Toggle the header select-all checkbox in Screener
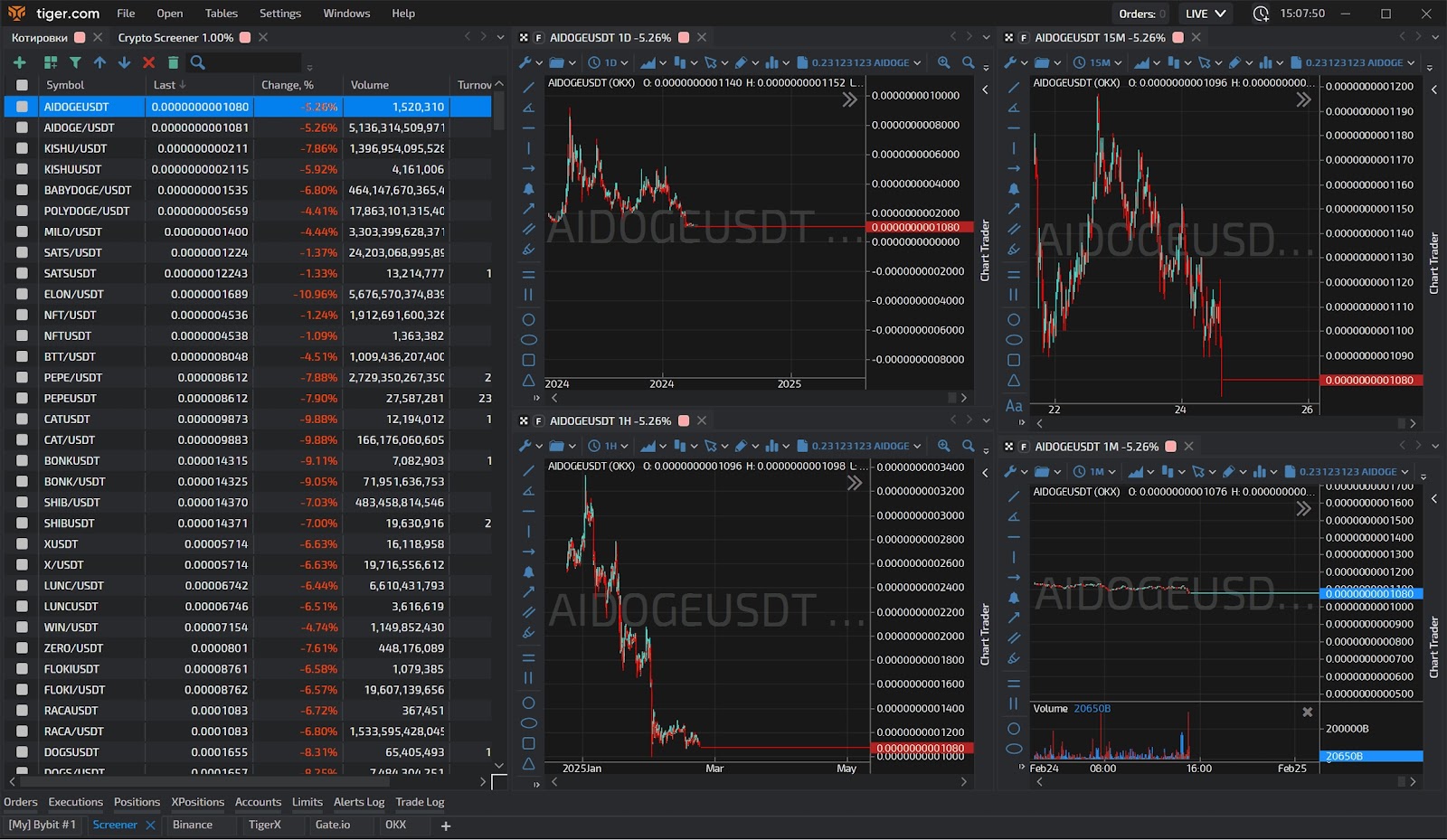 [x=22, y=85]
